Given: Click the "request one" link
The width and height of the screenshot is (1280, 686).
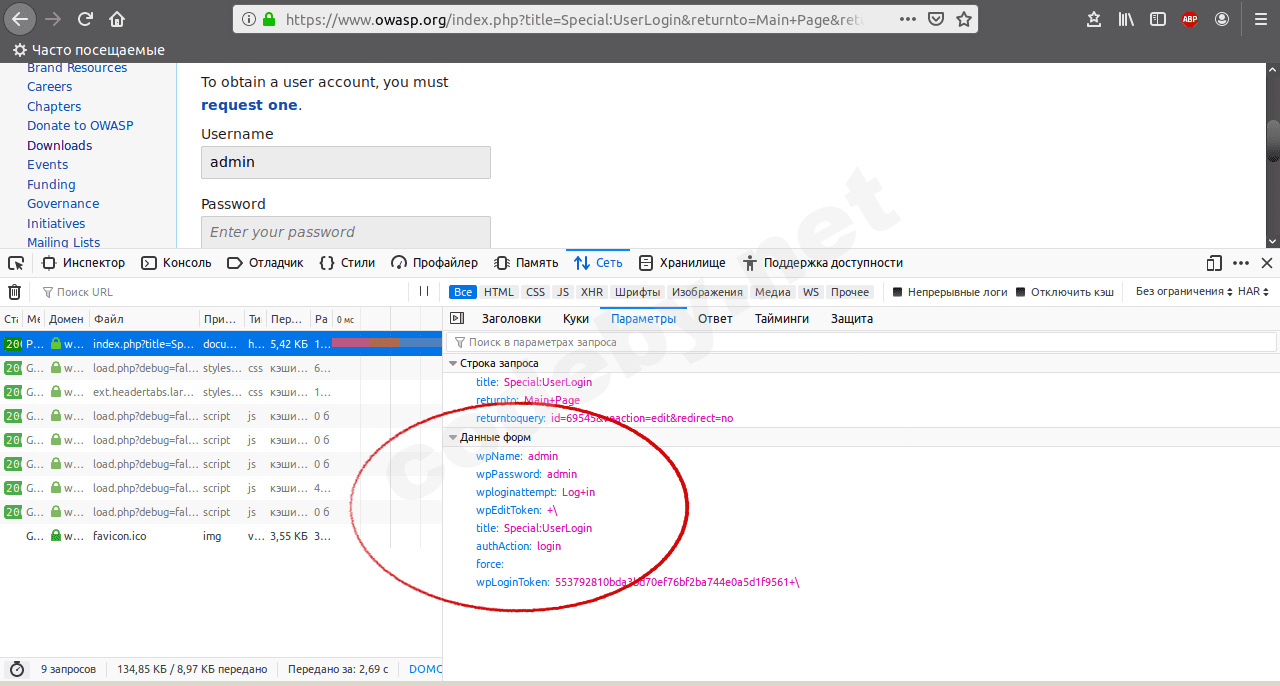Looking at the screenshot, I should pyautogui.click(x=249, y=105).
